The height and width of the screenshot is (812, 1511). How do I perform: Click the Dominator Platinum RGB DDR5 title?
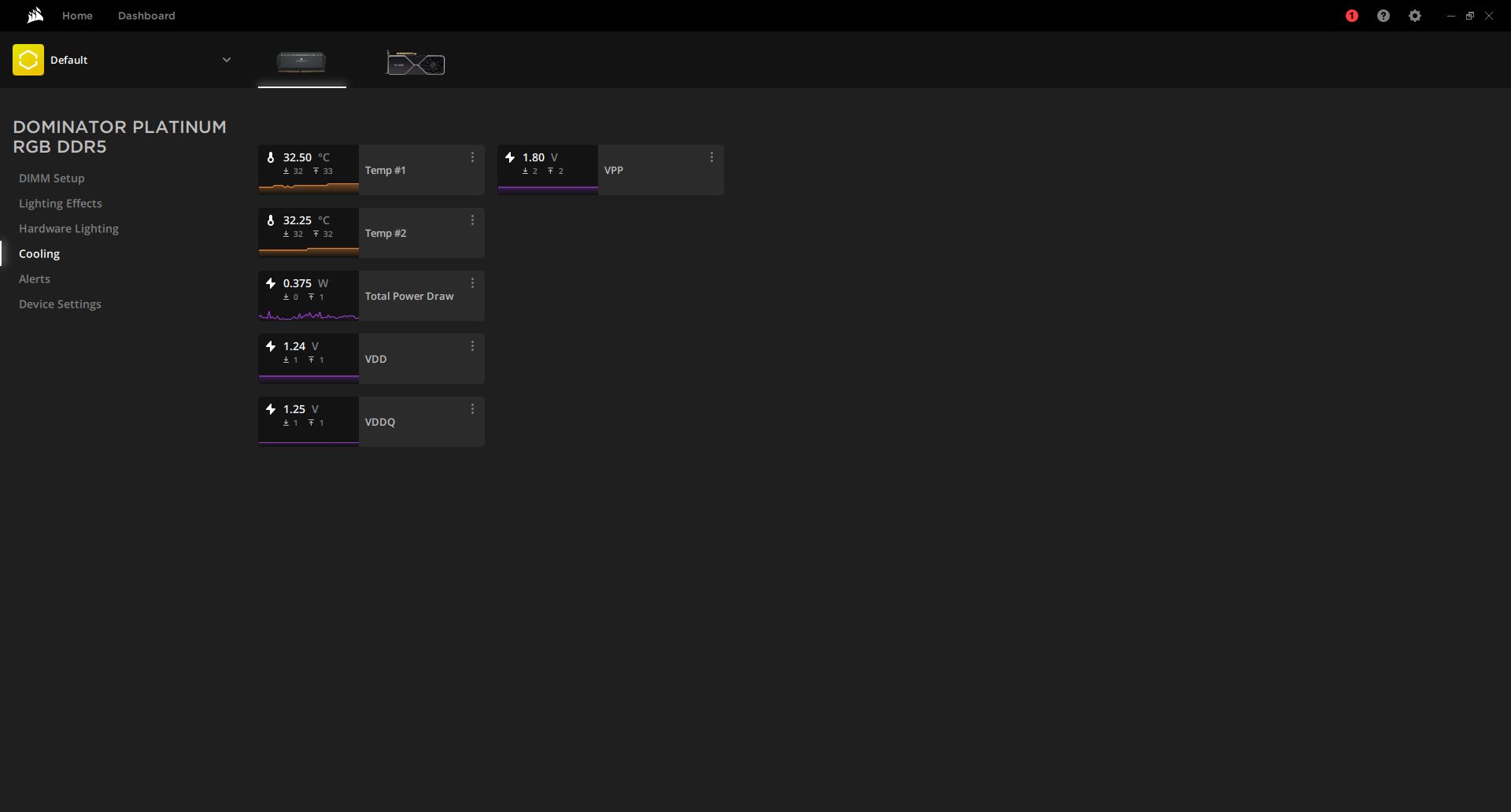[120, 137]
